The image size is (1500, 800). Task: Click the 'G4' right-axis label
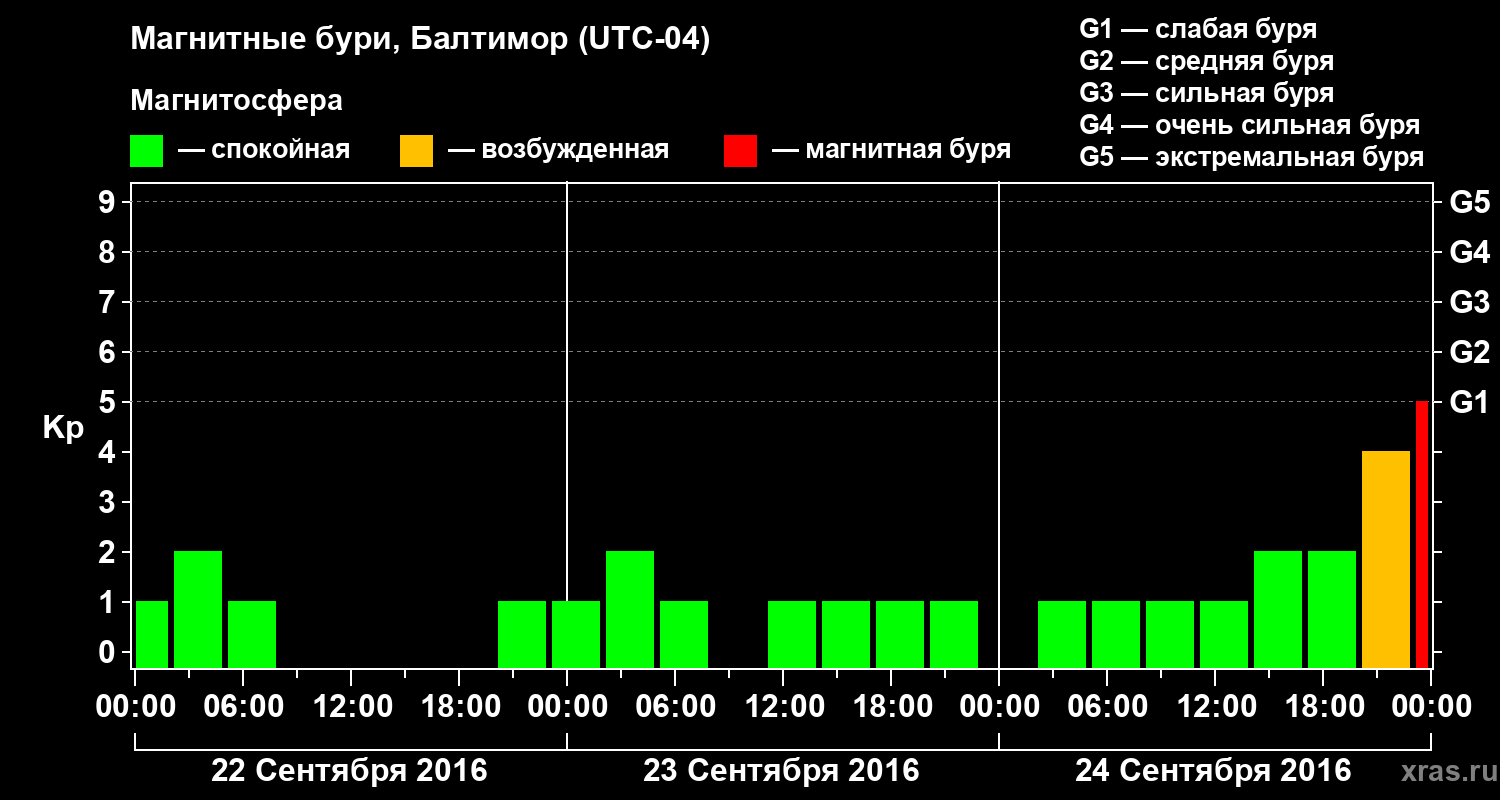click(1469, 252)
